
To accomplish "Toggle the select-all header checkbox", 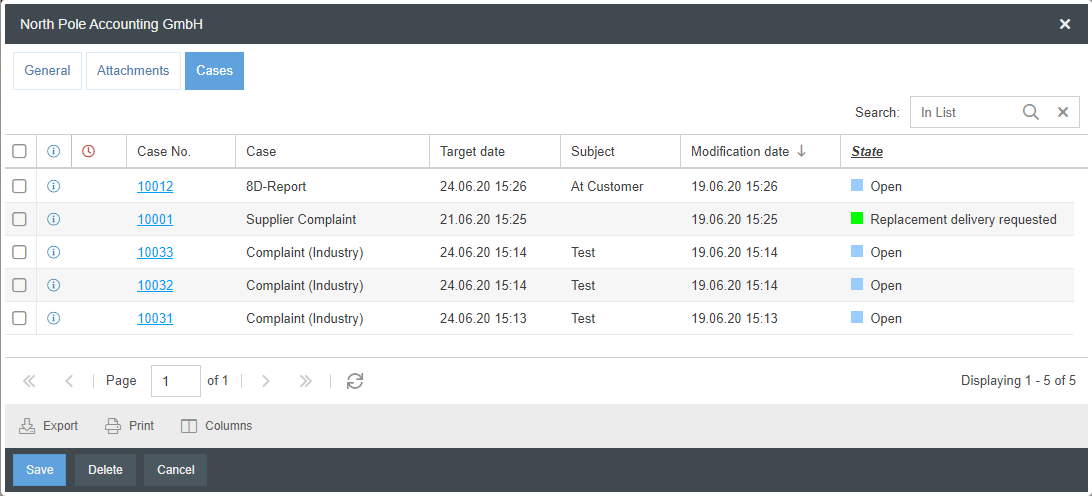I will coord(19,151).
